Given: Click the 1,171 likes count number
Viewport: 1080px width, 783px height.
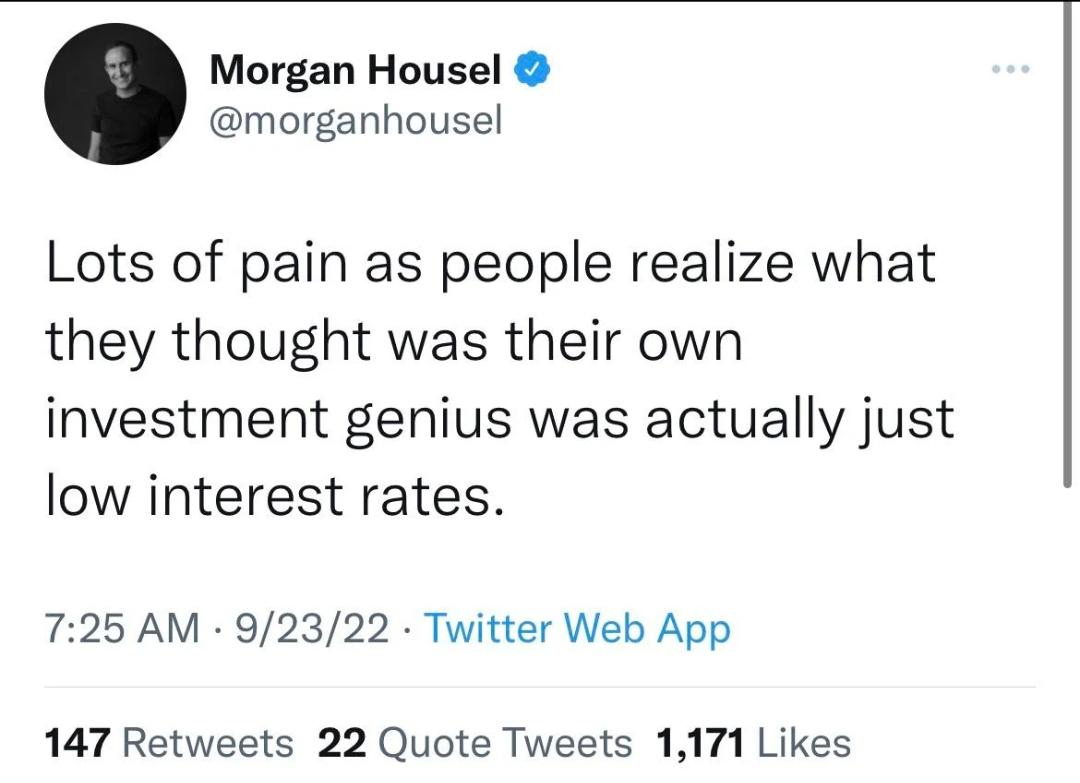Looking at the screenshot, I should coord(700,743).
